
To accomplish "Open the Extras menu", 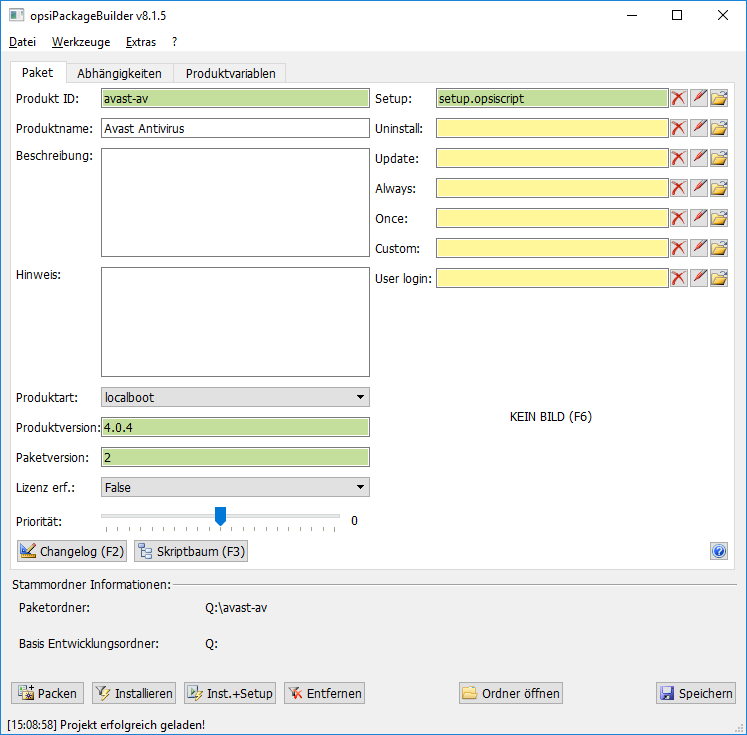I will click(141, 42).
